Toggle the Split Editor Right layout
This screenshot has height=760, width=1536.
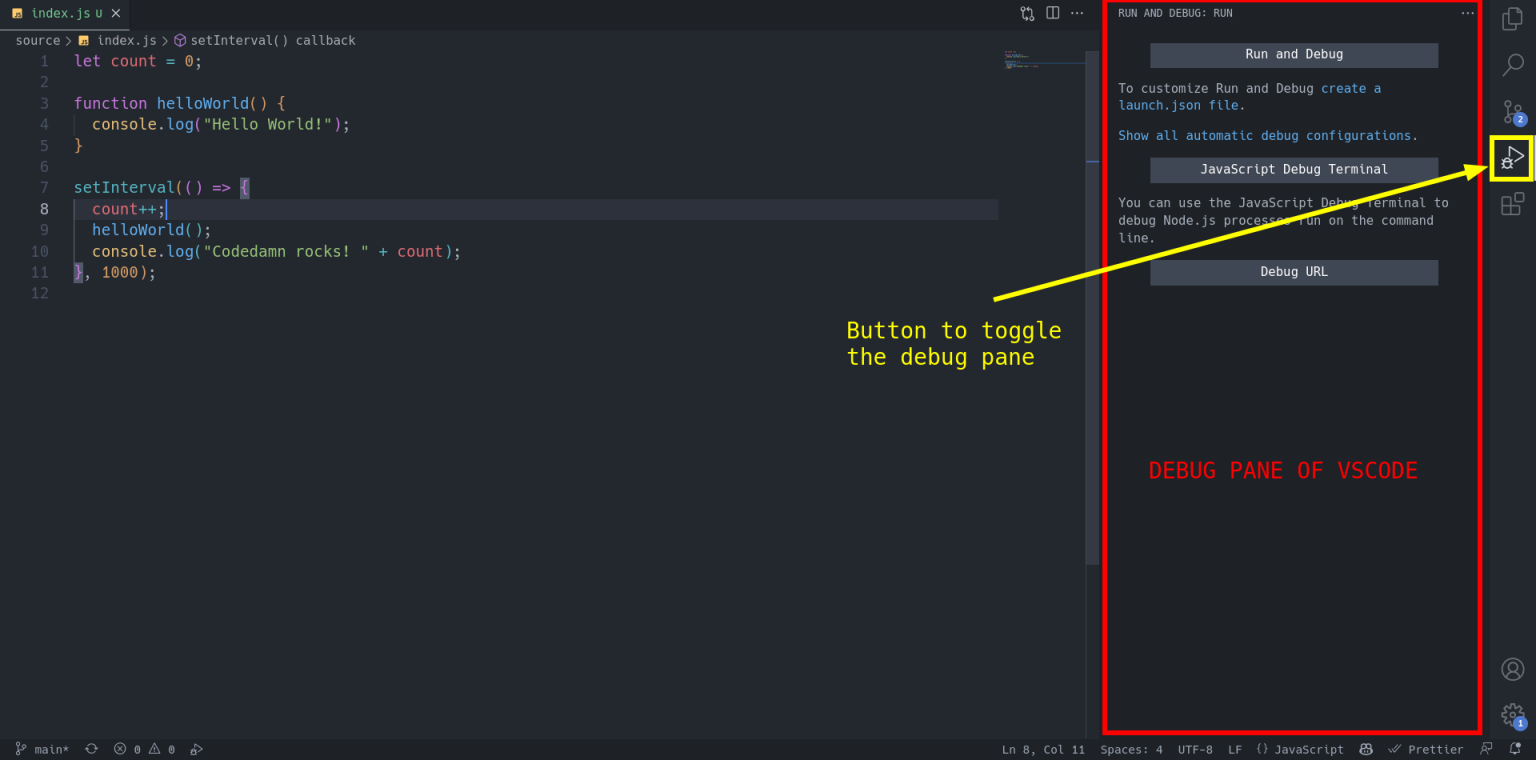1052,13
